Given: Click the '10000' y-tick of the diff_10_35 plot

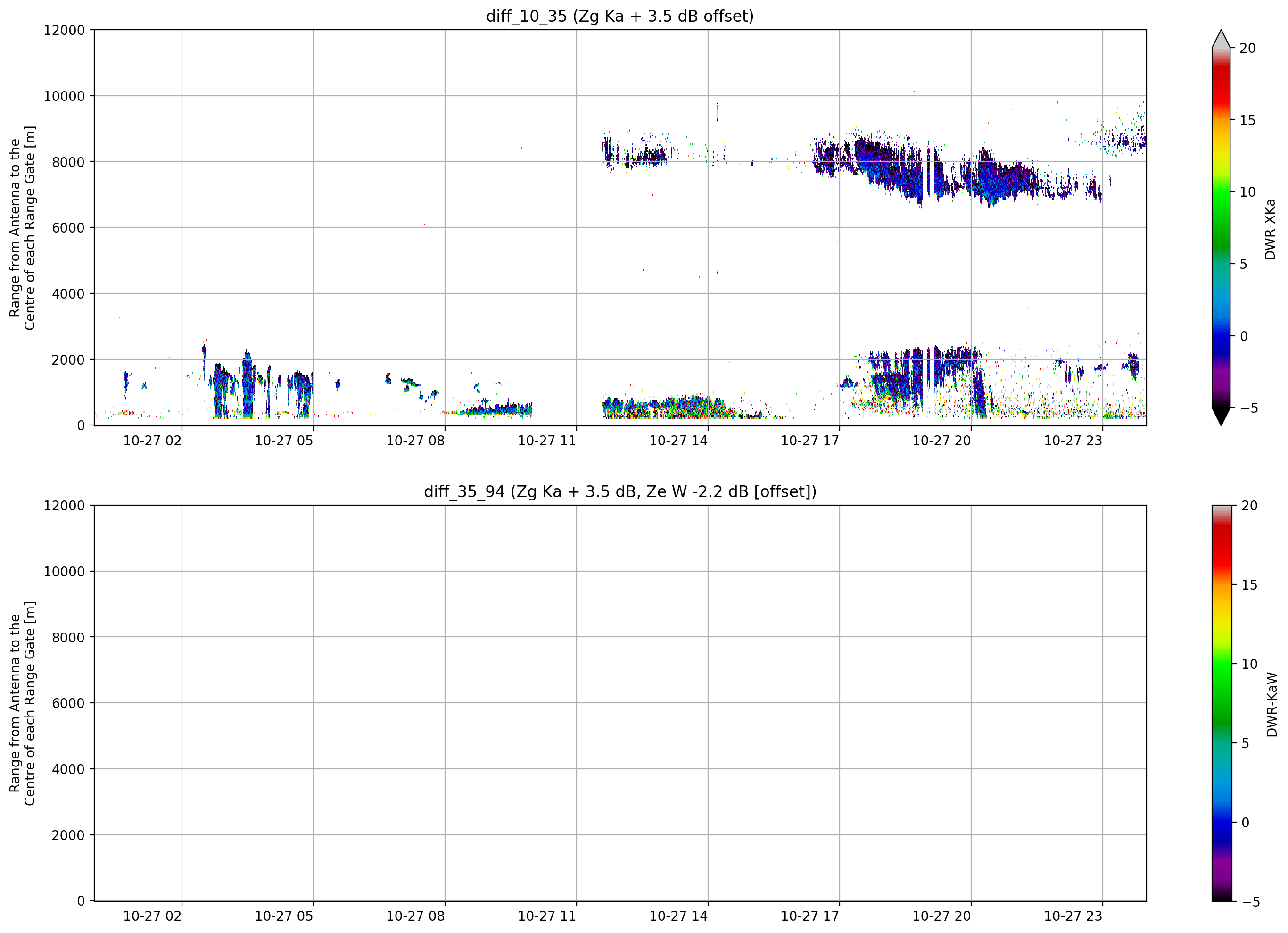Looking at the screenshot, I should coord(64,97).
